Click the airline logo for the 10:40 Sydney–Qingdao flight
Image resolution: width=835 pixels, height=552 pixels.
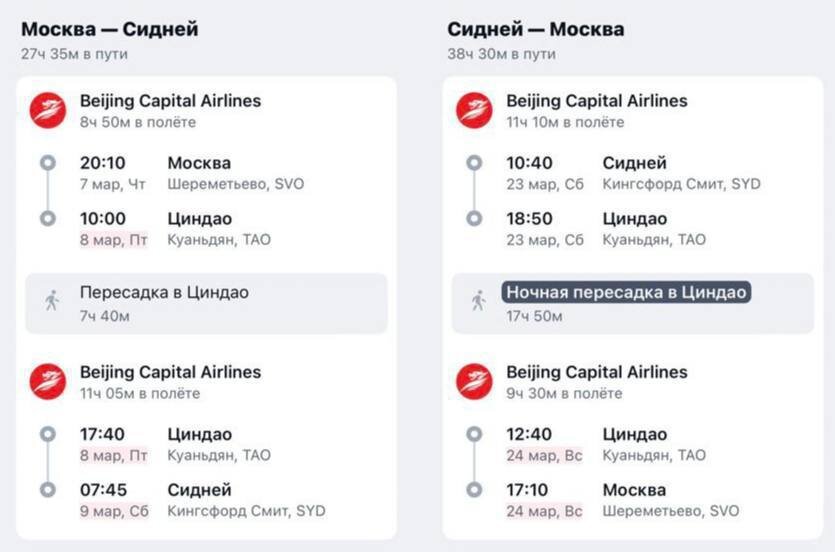[x=474, y=110]
